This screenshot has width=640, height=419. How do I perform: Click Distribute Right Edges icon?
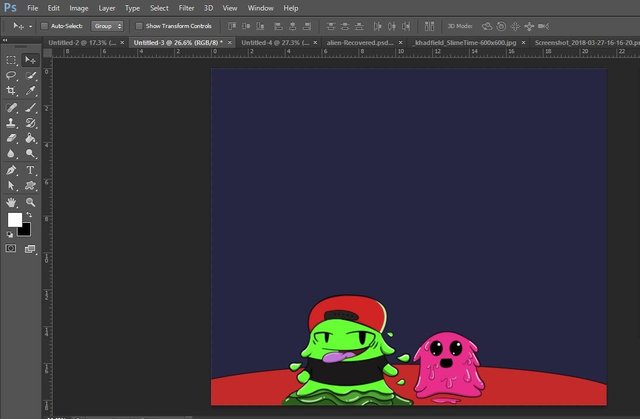pyautogui.click(x=406, y=27)
